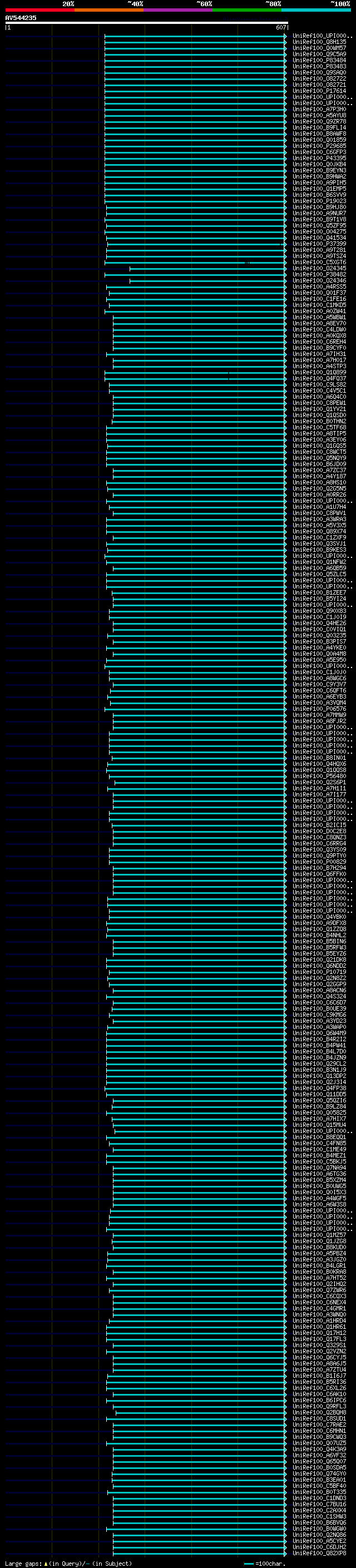Select the UniRef100_C4LDW0 label

click(319, 329)
